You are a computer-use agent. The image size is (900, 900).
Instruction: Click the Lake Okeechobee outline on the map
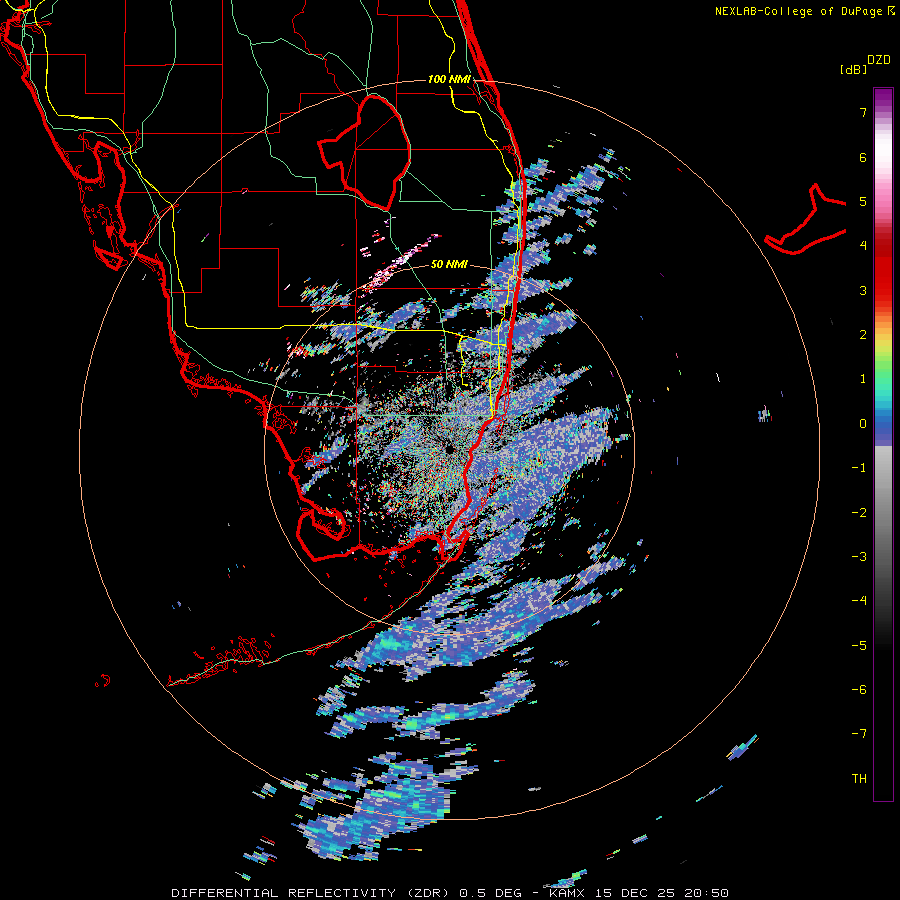click(364, 151)
